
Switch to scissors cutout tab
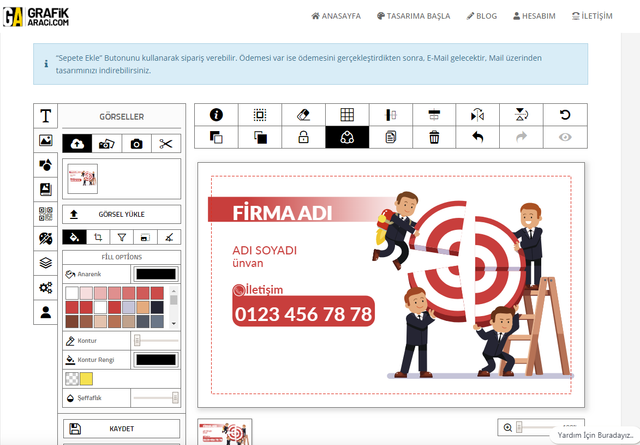[x=166, y=144]
